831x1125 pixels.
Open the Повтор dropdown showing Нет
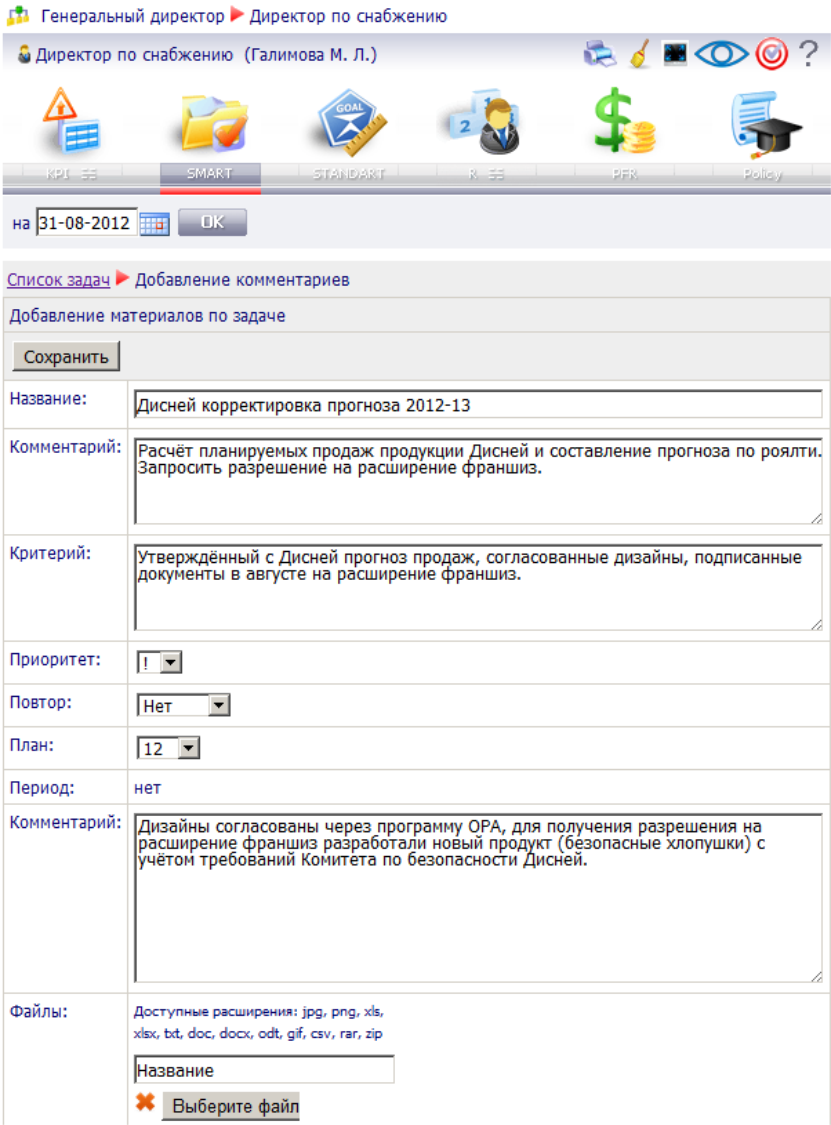point(184,706)
